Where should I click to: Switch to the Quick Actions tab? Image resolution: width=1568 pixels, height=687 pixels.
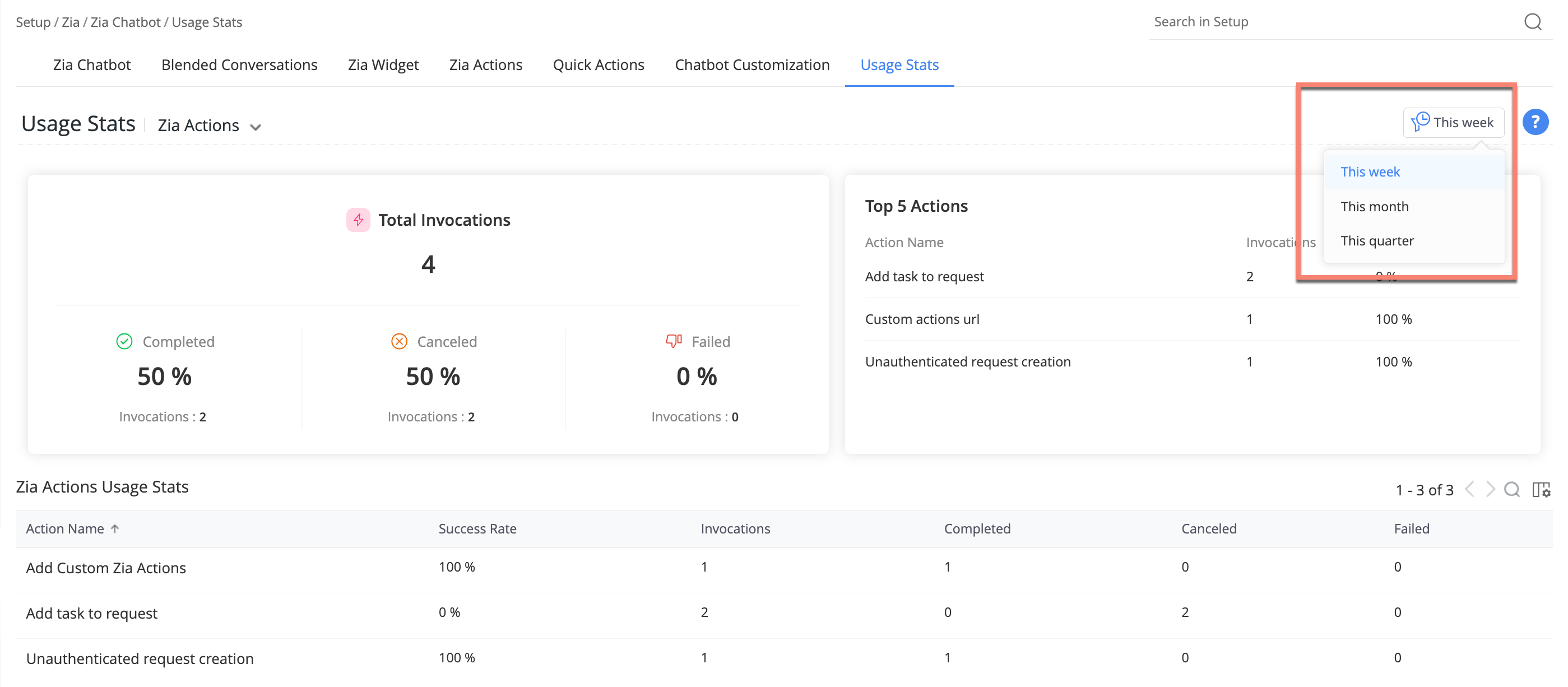coord(599,64)
